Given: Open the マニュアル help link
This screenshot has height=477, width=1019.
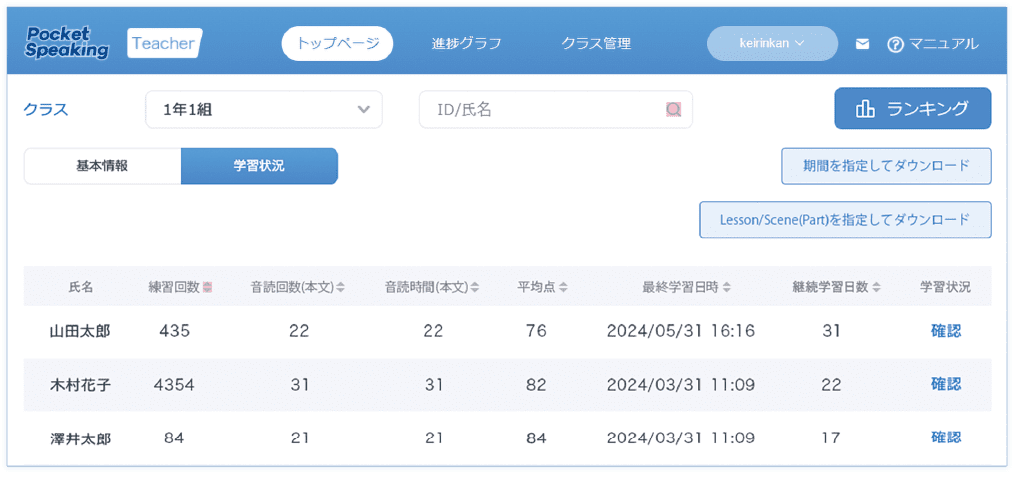Looking at the screenshot, I should coord(933,44).
